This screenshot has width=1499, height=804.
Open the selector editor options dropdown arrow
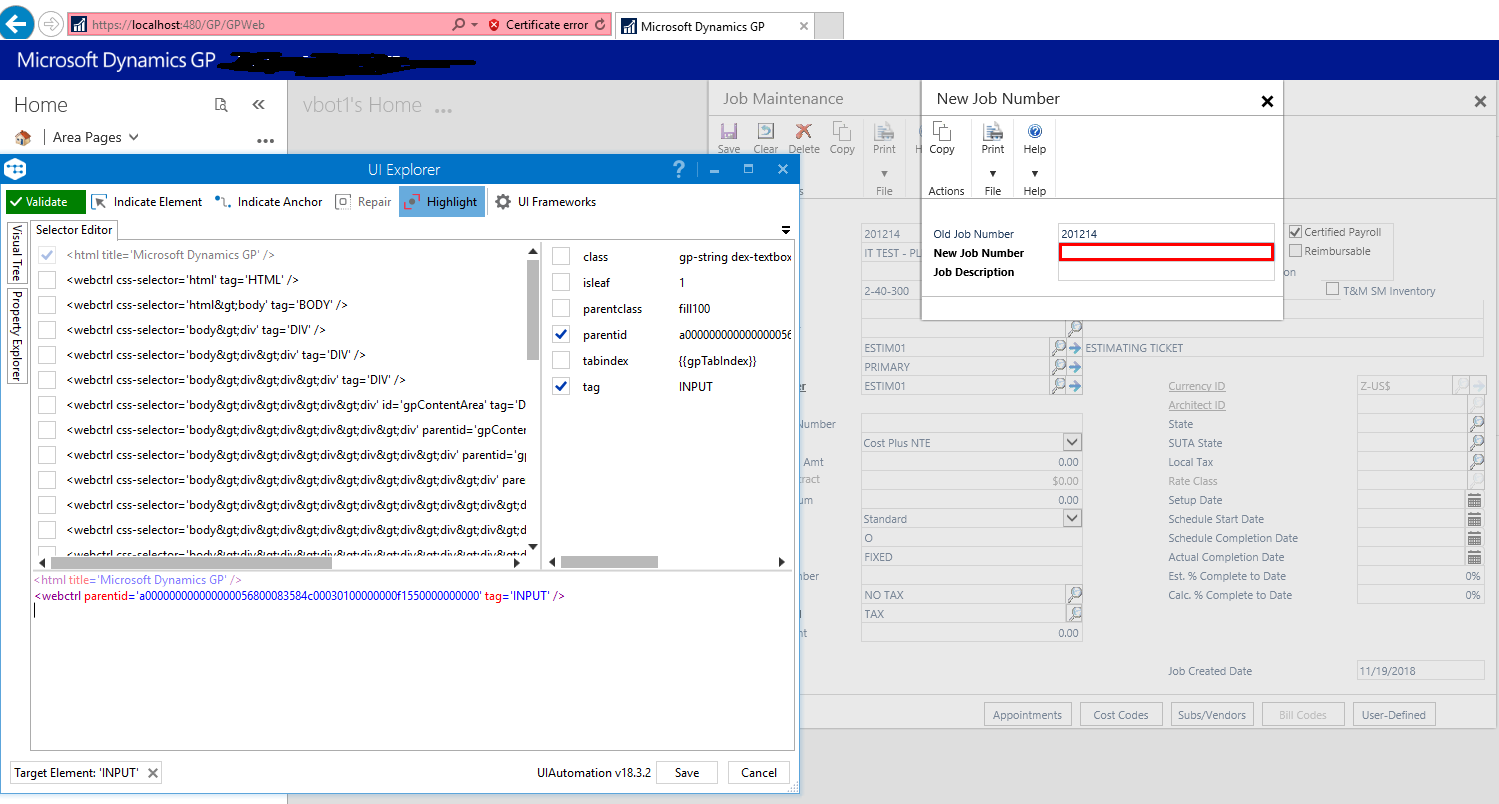click(786, 230)
